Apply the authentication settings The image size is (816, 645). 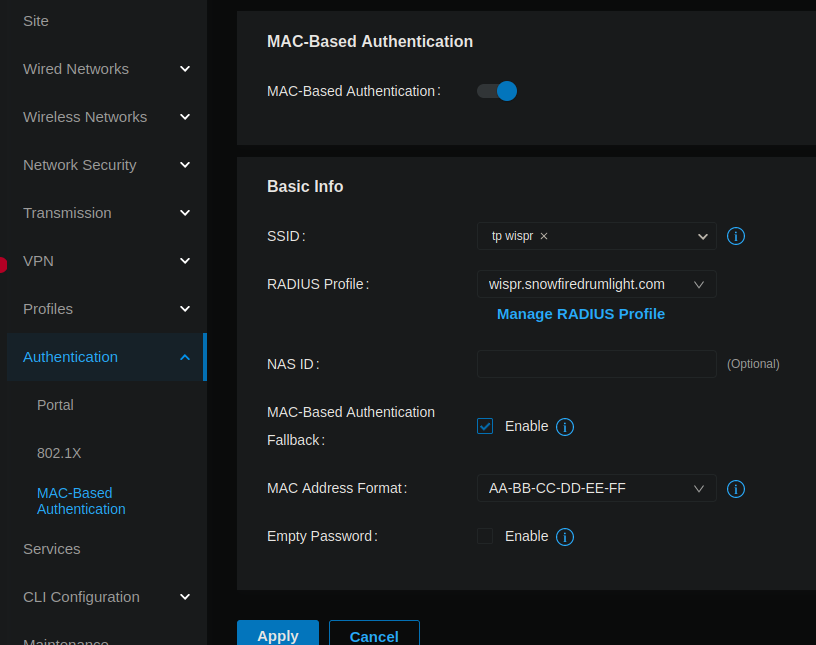[x=277, y=635]
